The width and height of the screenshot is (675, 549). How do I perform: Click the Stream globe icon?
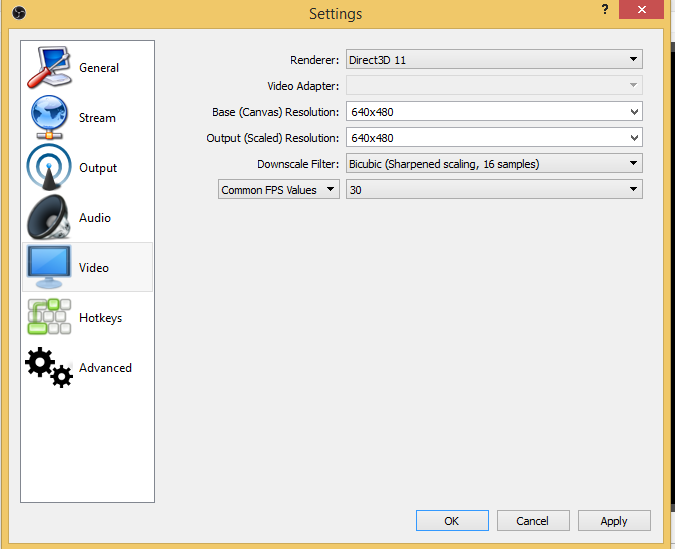[x=49, y=117]
